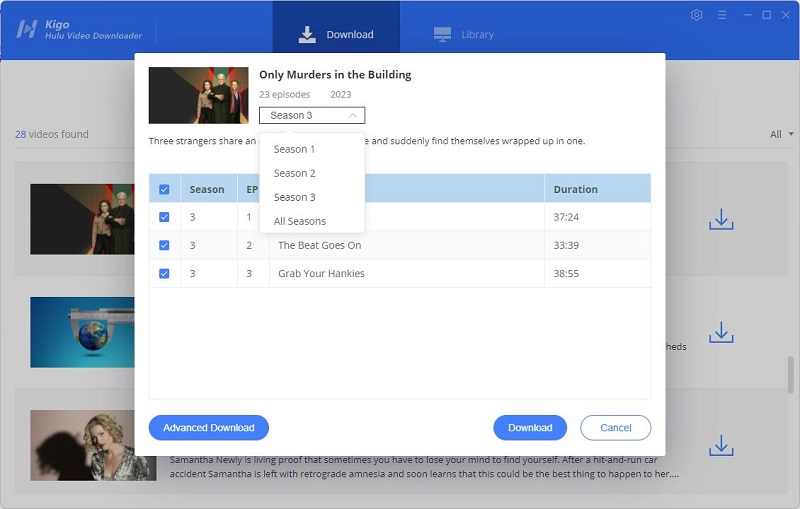Toggle the select-all checkbox in table header
This screenshot has height=509, width=800.
164,189
